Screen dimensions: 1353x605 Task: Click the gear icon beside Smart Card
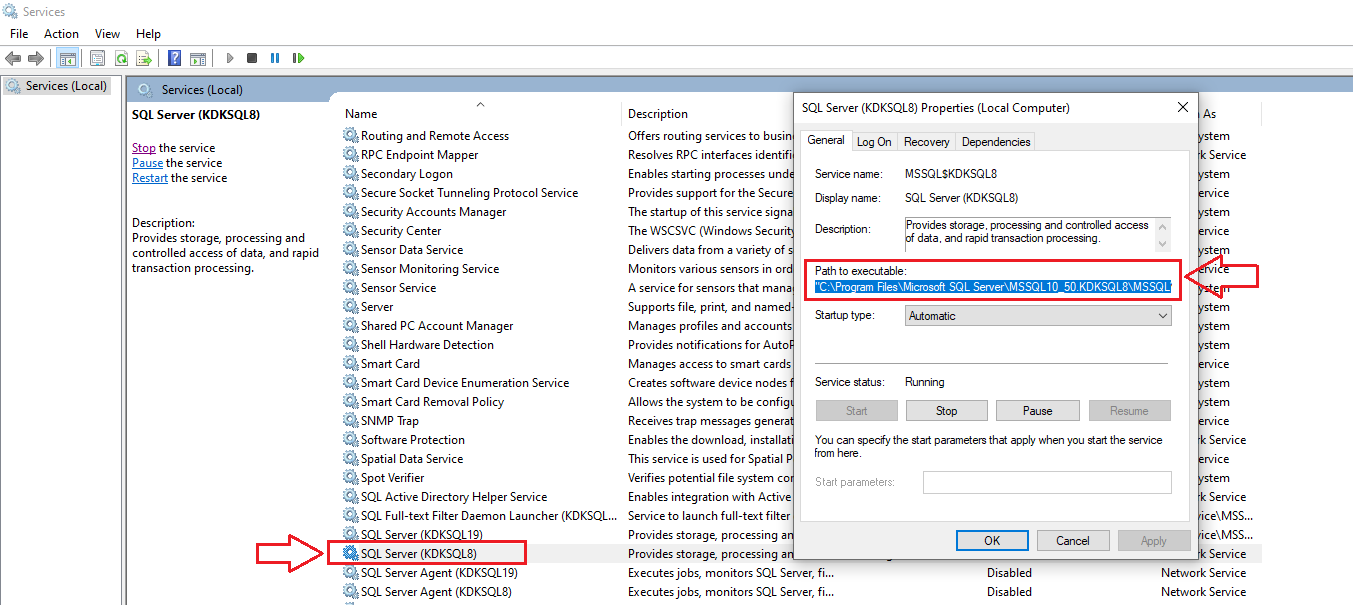pyautogui.click(x=350, y=363)
